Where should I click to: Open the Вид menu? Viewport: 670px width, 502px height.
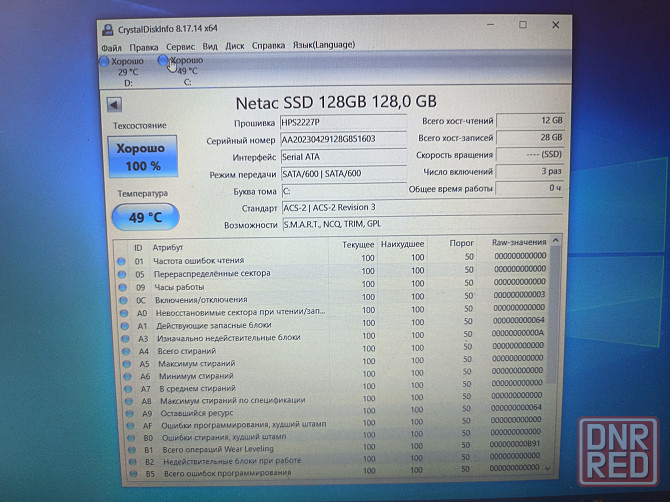point(210,46)
